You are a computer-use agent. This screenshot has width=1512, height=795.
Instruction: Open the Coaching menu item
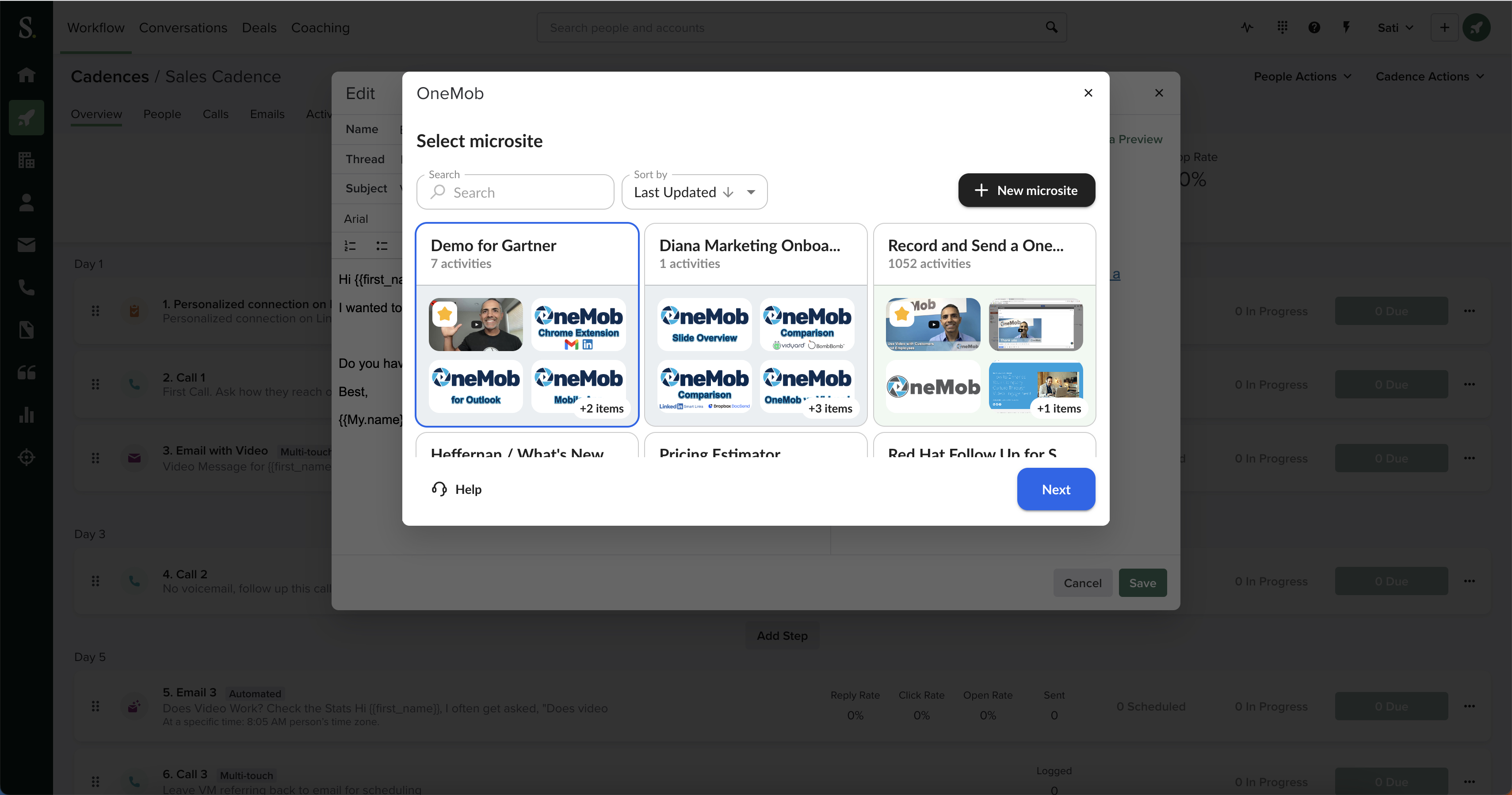tap(320, 27)
